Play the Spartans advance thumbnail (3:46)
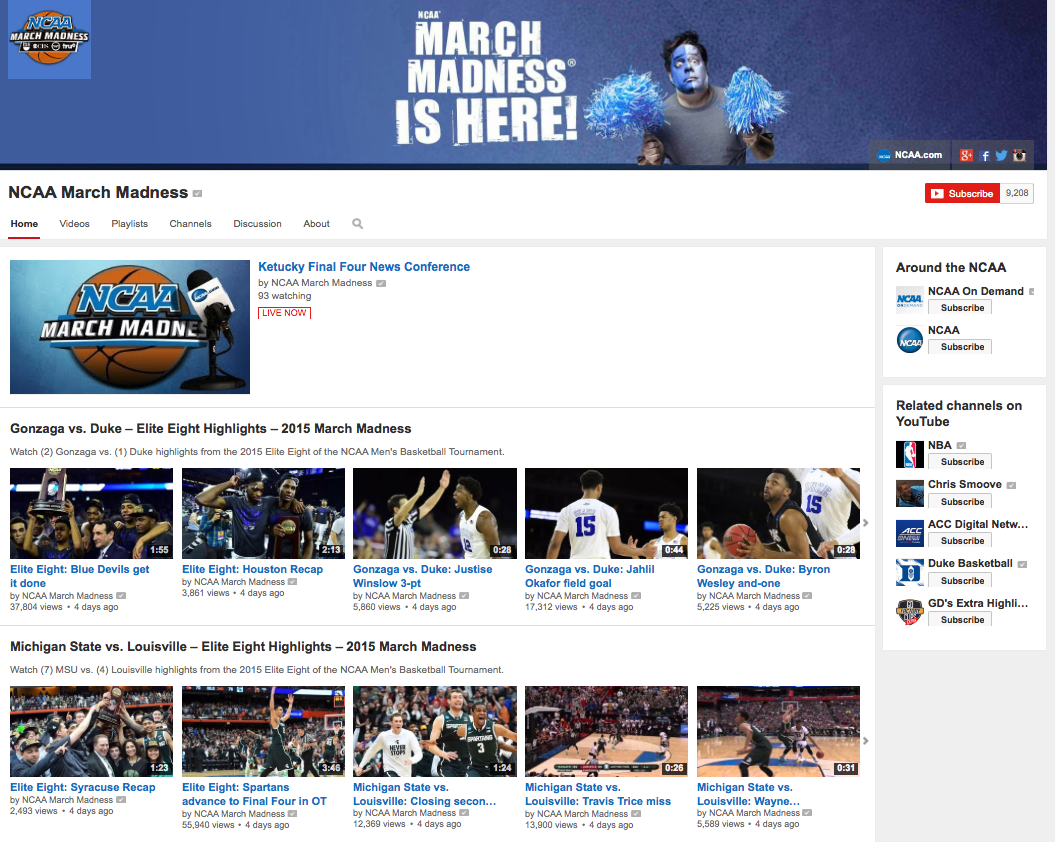The image size is (1055, 842). [263, 731]
